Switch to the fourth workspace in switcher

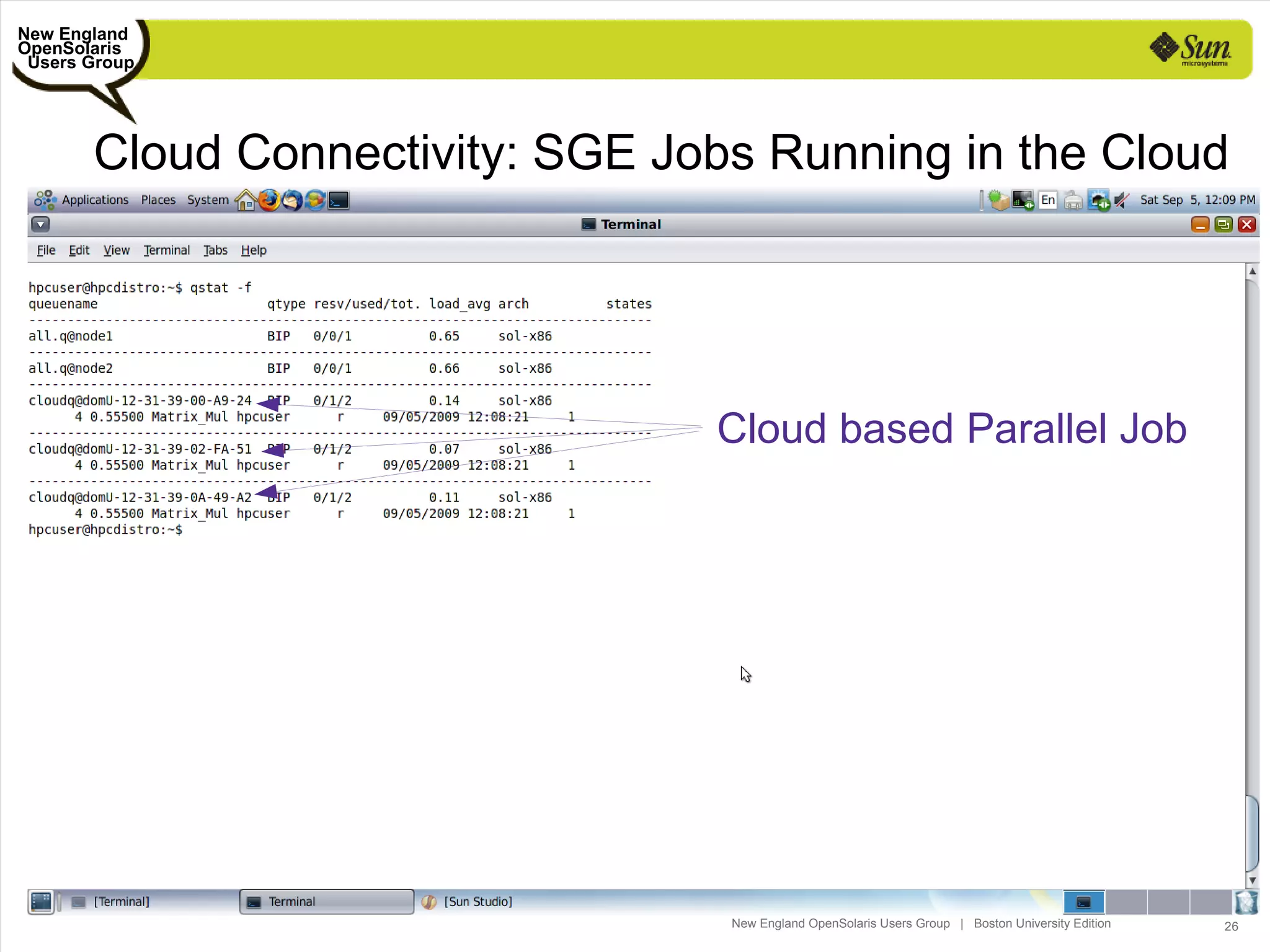coord(1210,902)
